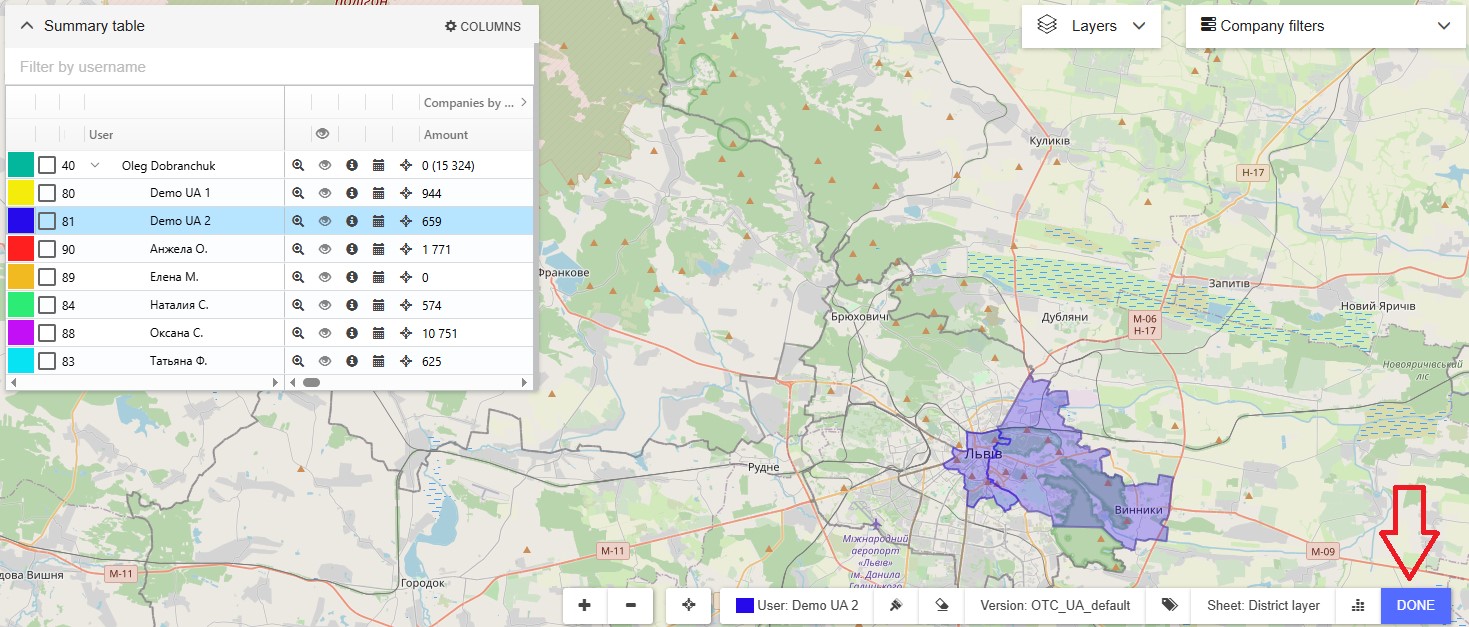Click the red color swatch for Анжела О.
The width and height of the screenshot is (1469, 627).
[x=21, y=249]
